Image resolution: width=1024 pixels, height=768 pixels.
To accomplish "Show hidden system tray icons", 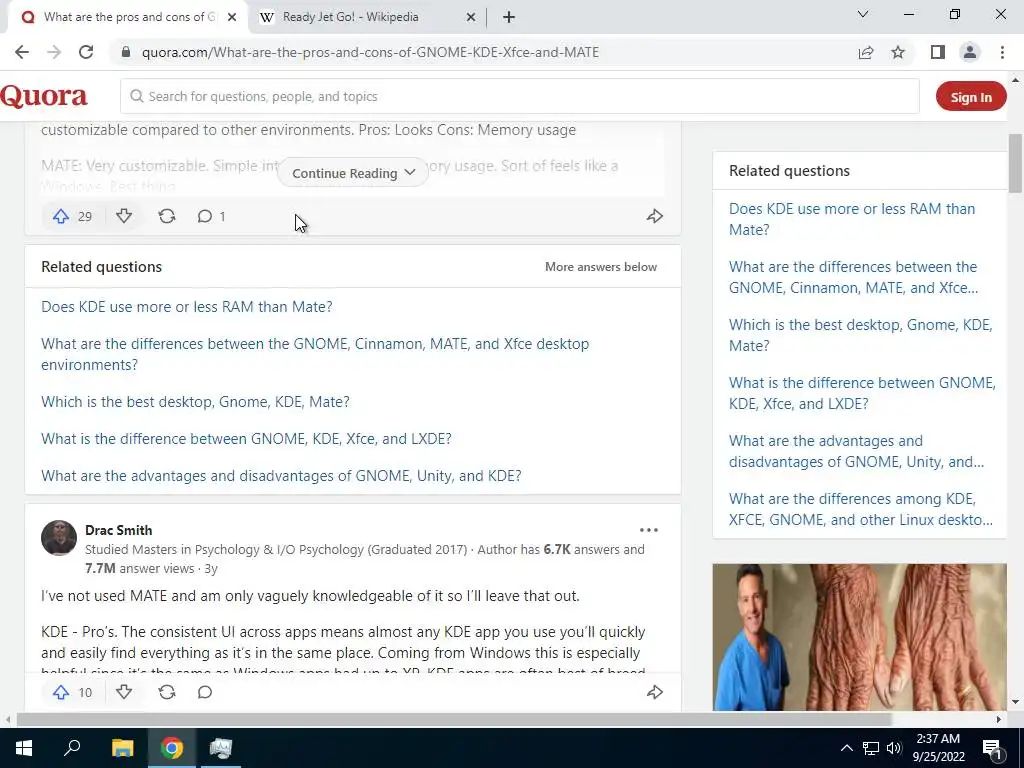I will click(846, 748).
